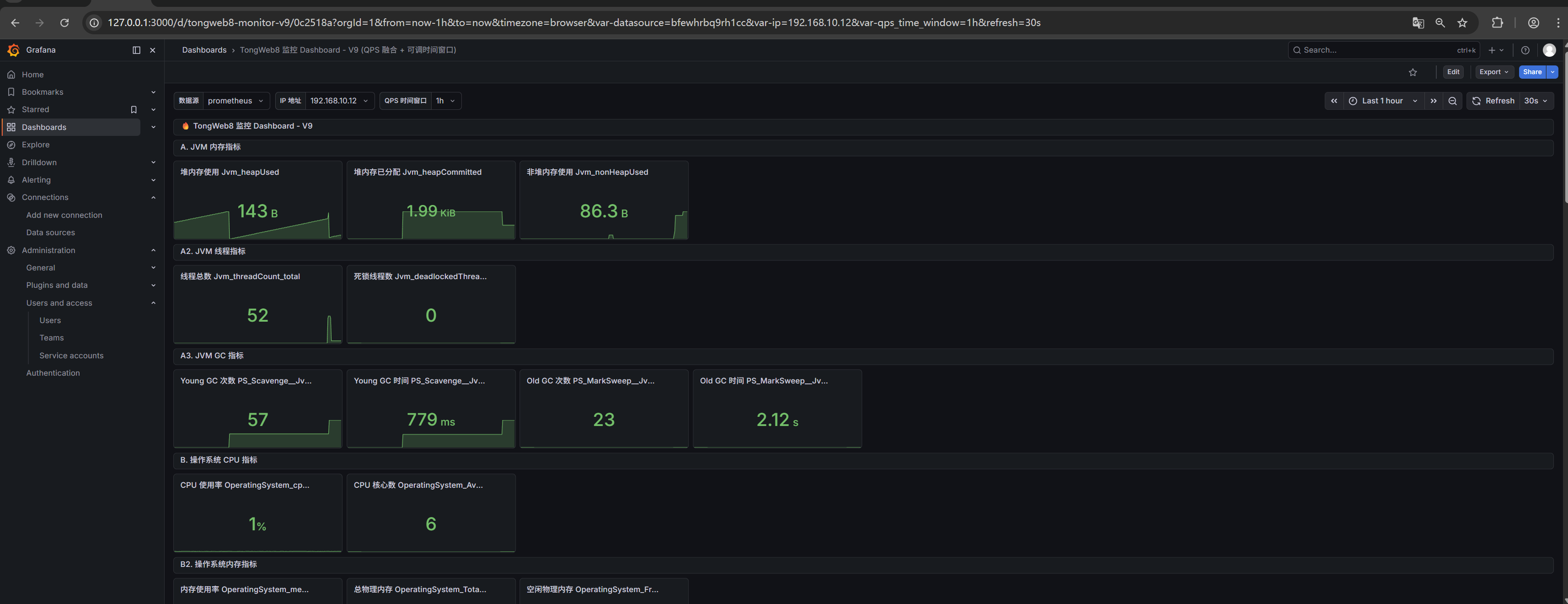The height and width of the screenshot is (604, 1568).
Task: Click the Edit dashboard button
Action: tap(1453, 72)
